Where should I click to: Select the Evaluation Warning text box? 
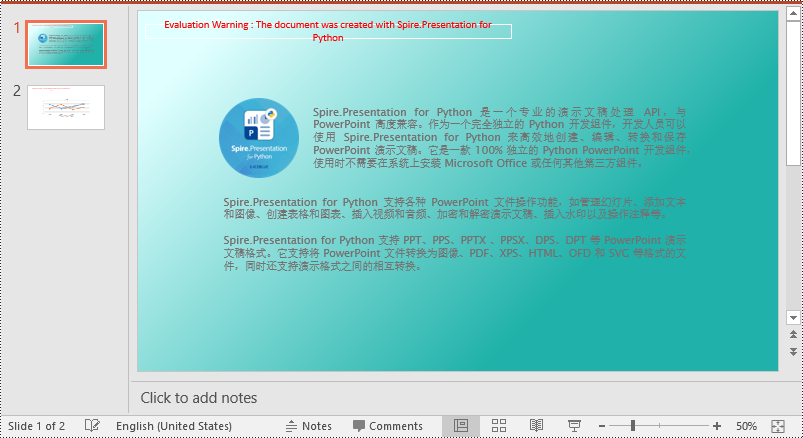pos(328,31)
